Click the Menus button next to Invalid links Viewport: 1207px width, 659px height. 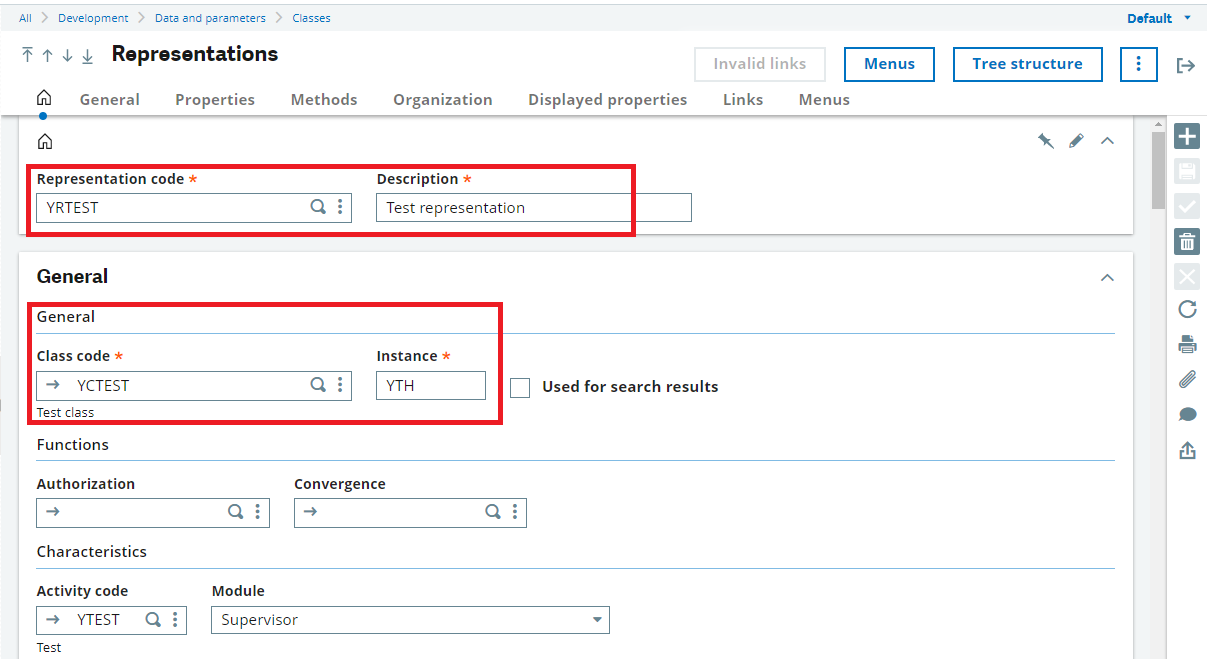click(x=889, y=63)
